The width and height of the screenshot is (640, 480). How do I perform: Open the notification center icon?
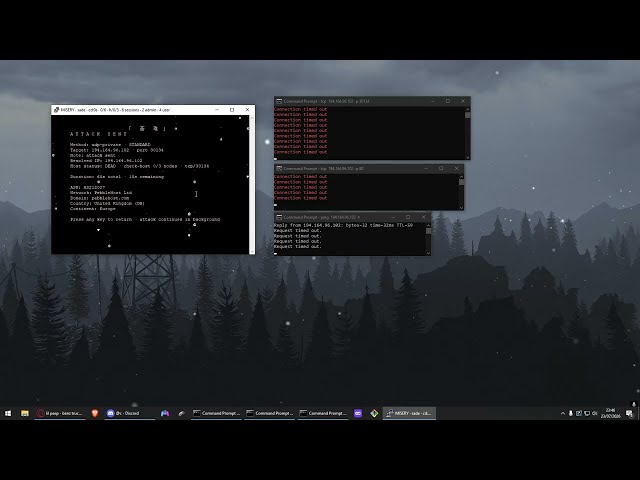pos(629,413)
